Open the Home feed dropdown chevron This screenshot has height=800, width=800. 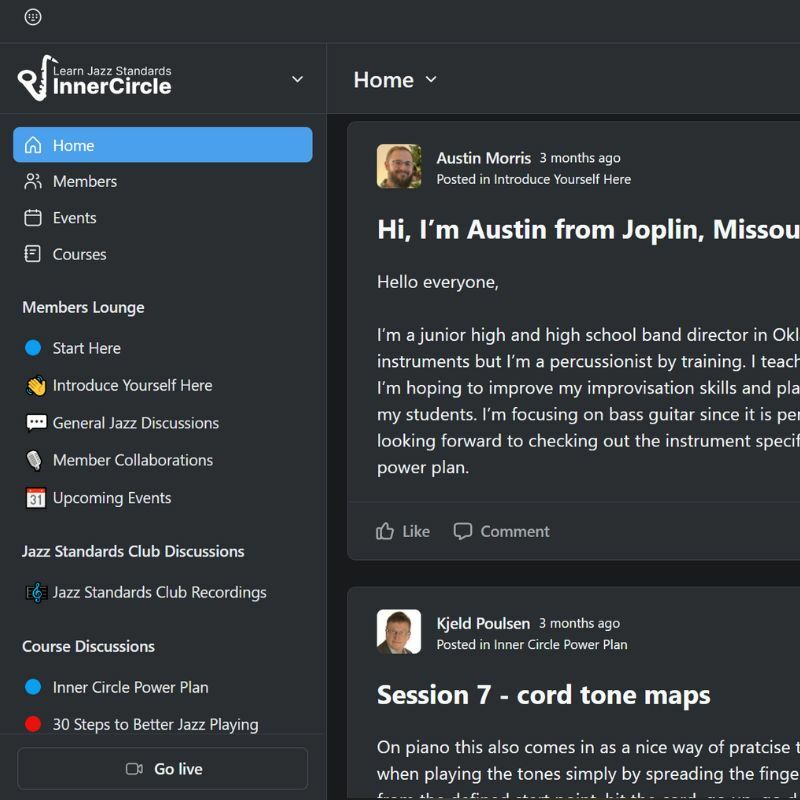[431, 80]
